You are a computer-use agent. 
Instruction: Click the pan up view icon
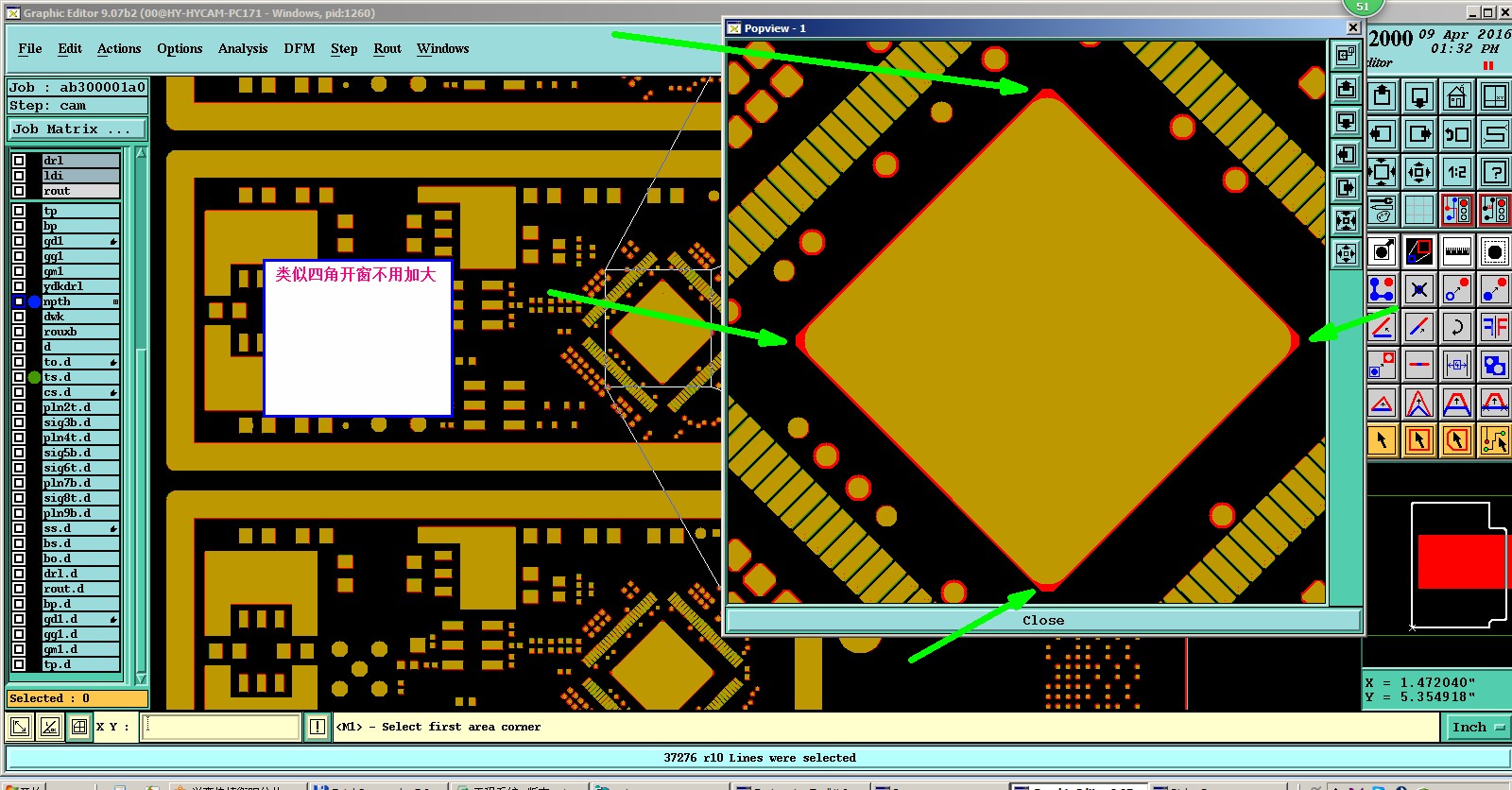coord(1383,96)
